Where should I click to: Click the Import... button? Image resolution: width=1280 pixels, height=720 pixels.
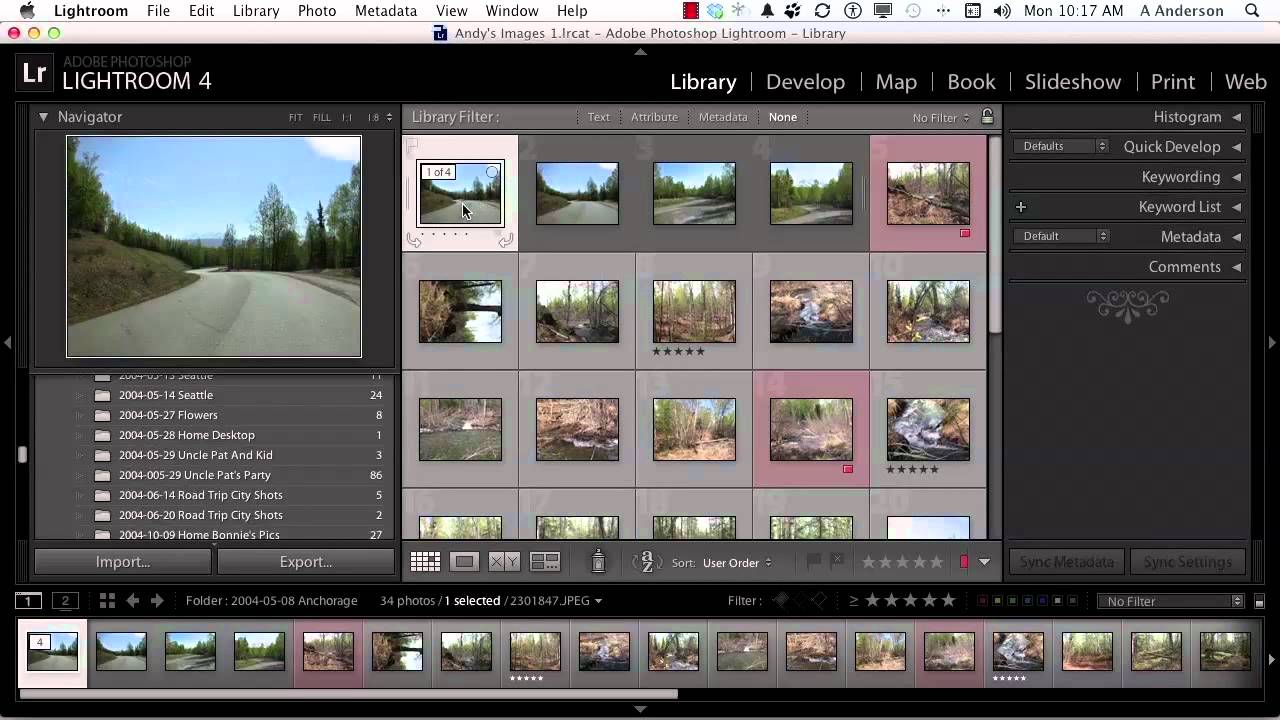click(123, 562)
